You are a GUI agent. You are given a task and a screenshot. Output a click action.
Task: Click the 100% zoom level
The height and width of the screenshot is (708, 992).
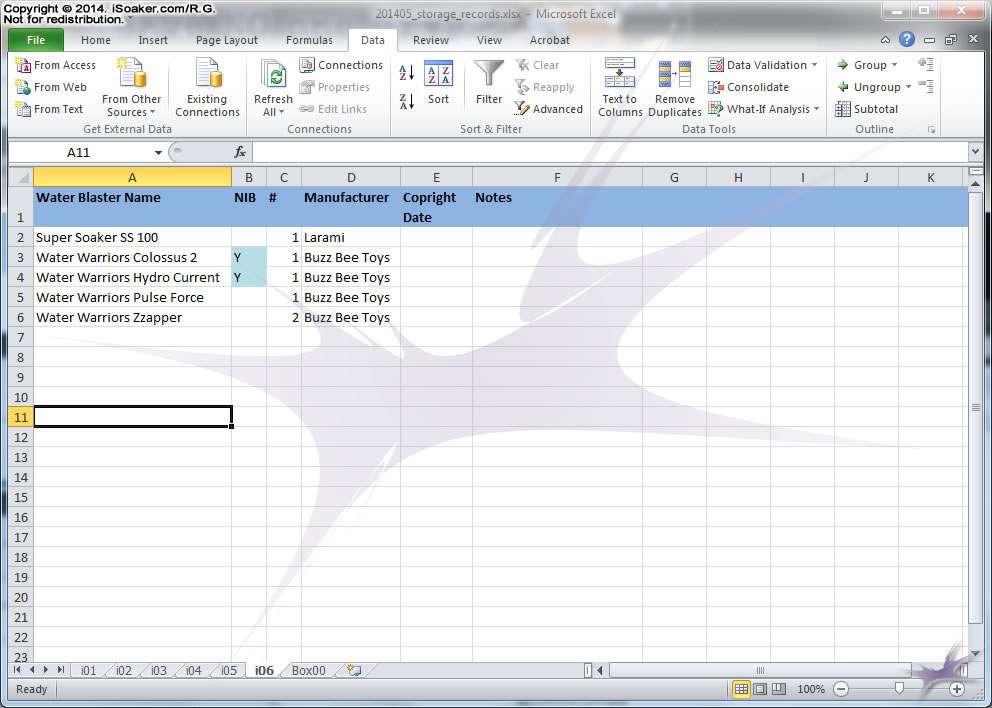point(810,690)
